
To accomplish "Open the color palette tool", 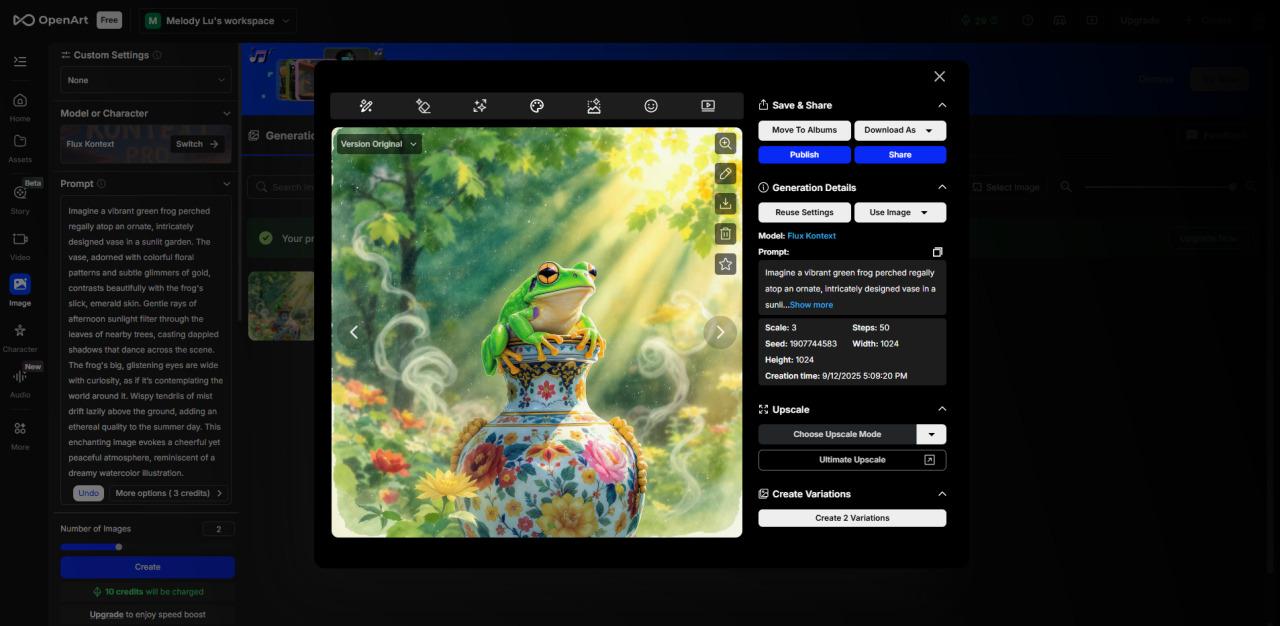I will [537, 106].
